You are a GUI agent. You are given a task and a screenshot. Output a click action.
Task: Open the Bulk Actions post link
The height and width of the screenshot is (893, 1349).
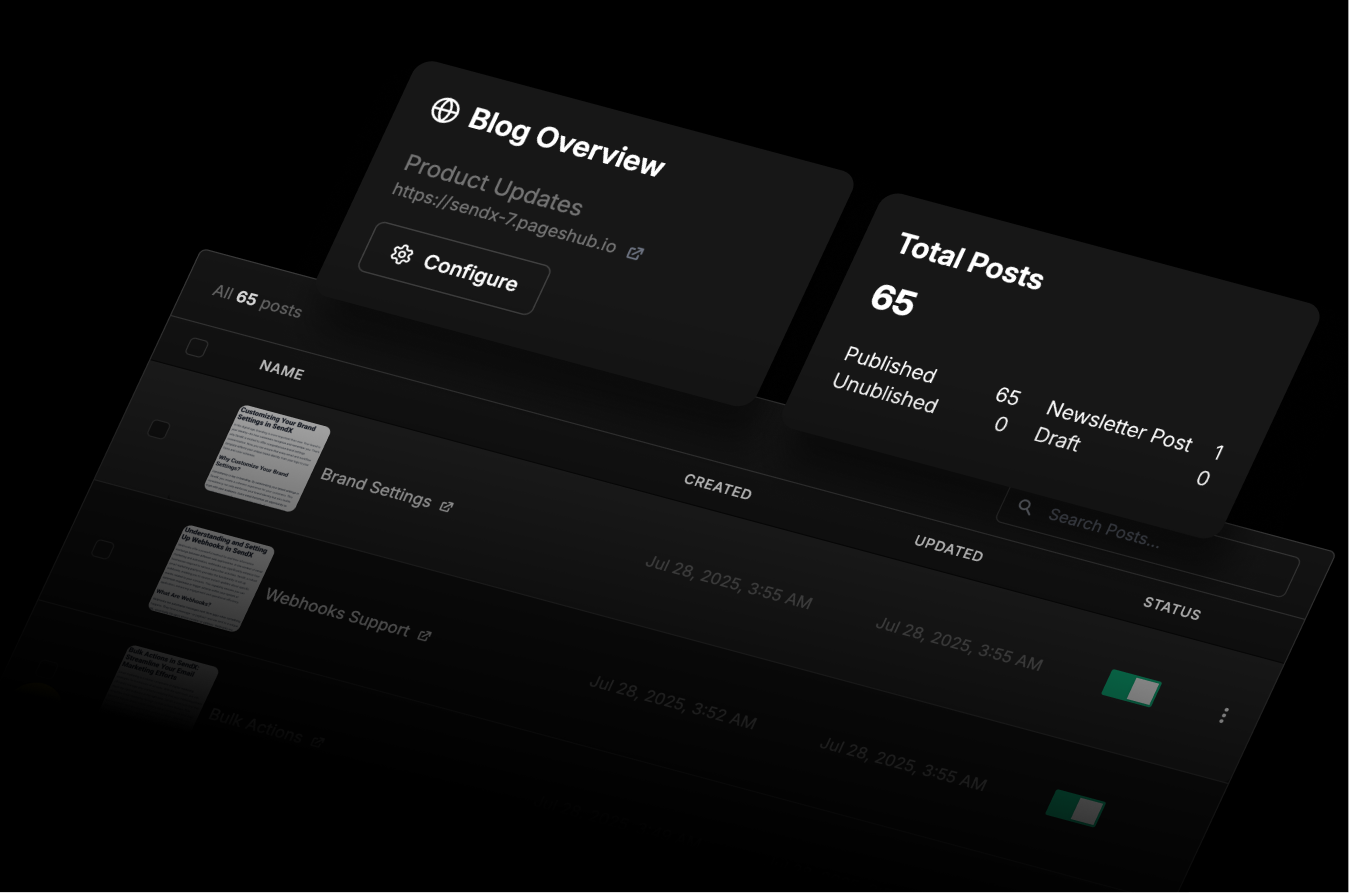click(256, 727)
